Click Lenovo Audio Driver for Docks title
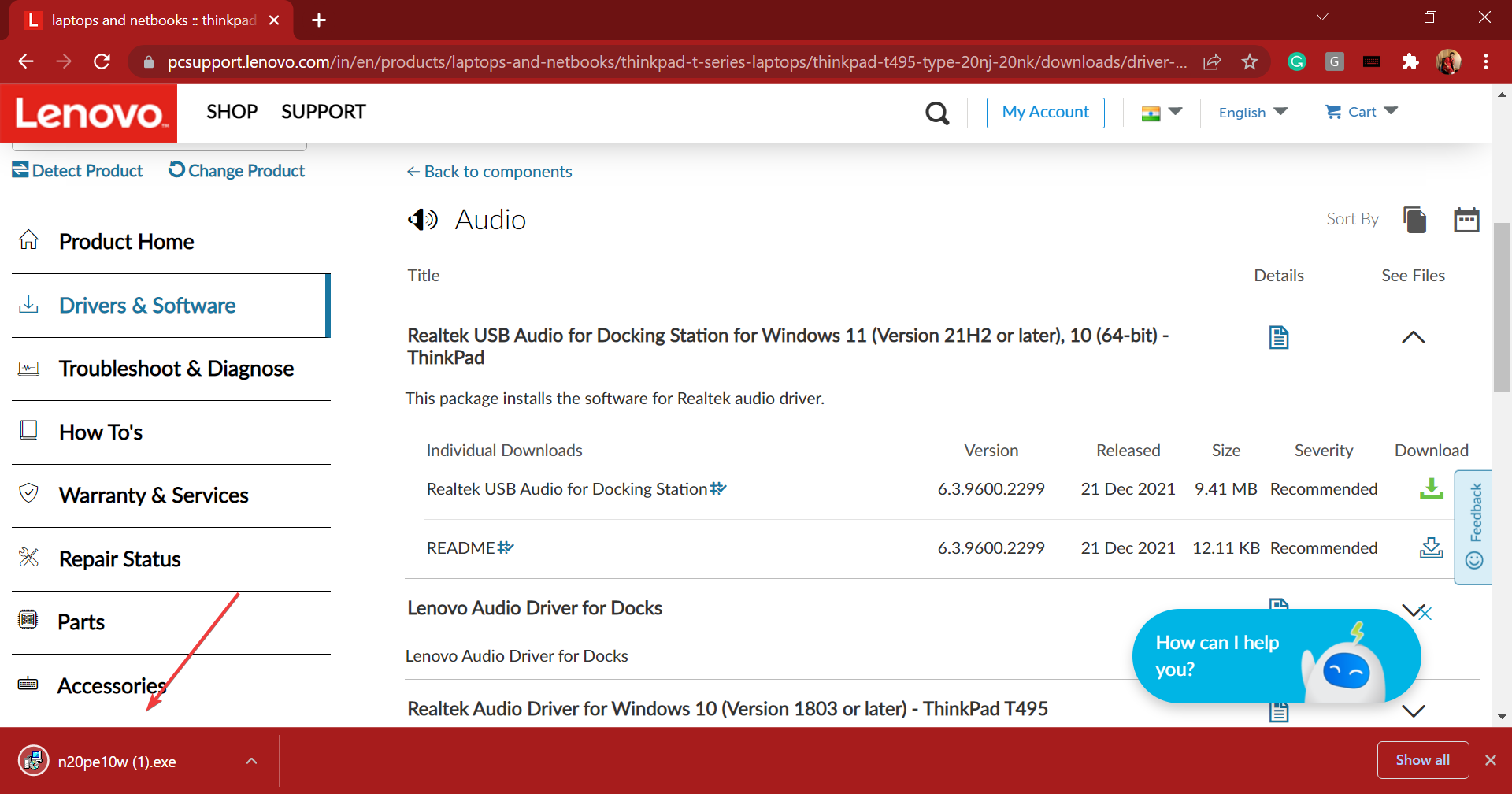This screenshot has width=1512, height=794. click(x=535, y=608)
